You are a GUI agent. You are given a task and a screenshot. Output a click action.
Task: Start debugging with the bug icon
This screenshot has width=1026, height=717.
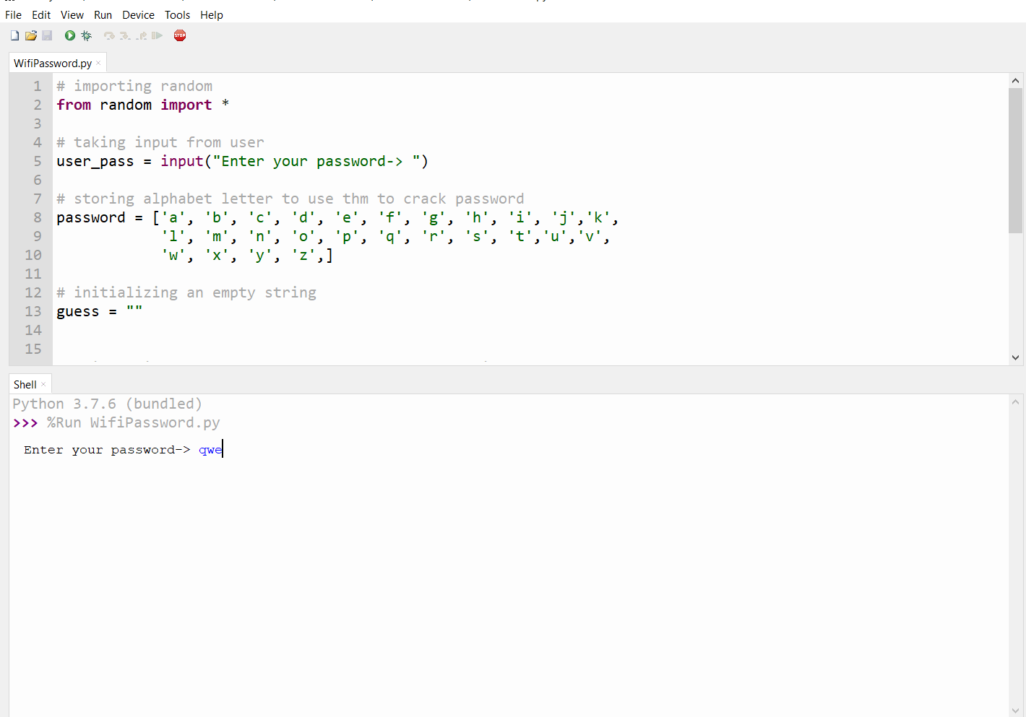coord(87,36)
